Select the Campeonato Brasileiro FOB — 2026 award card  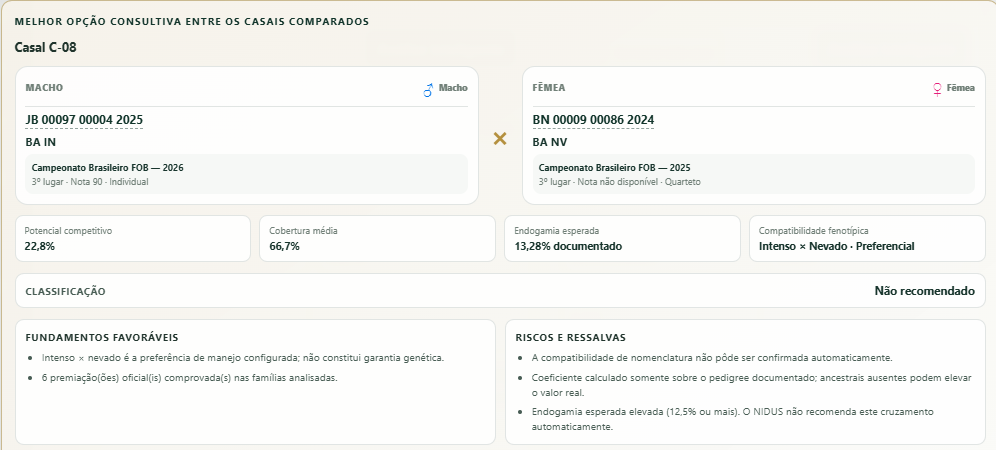(246, 174)
